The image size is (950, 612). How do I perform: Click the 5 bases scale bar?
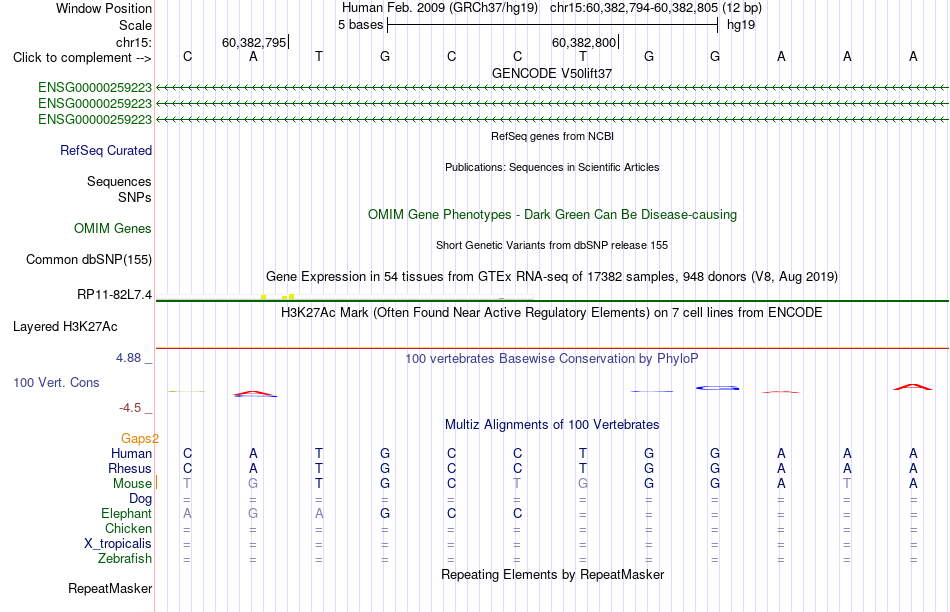[553, 25]
